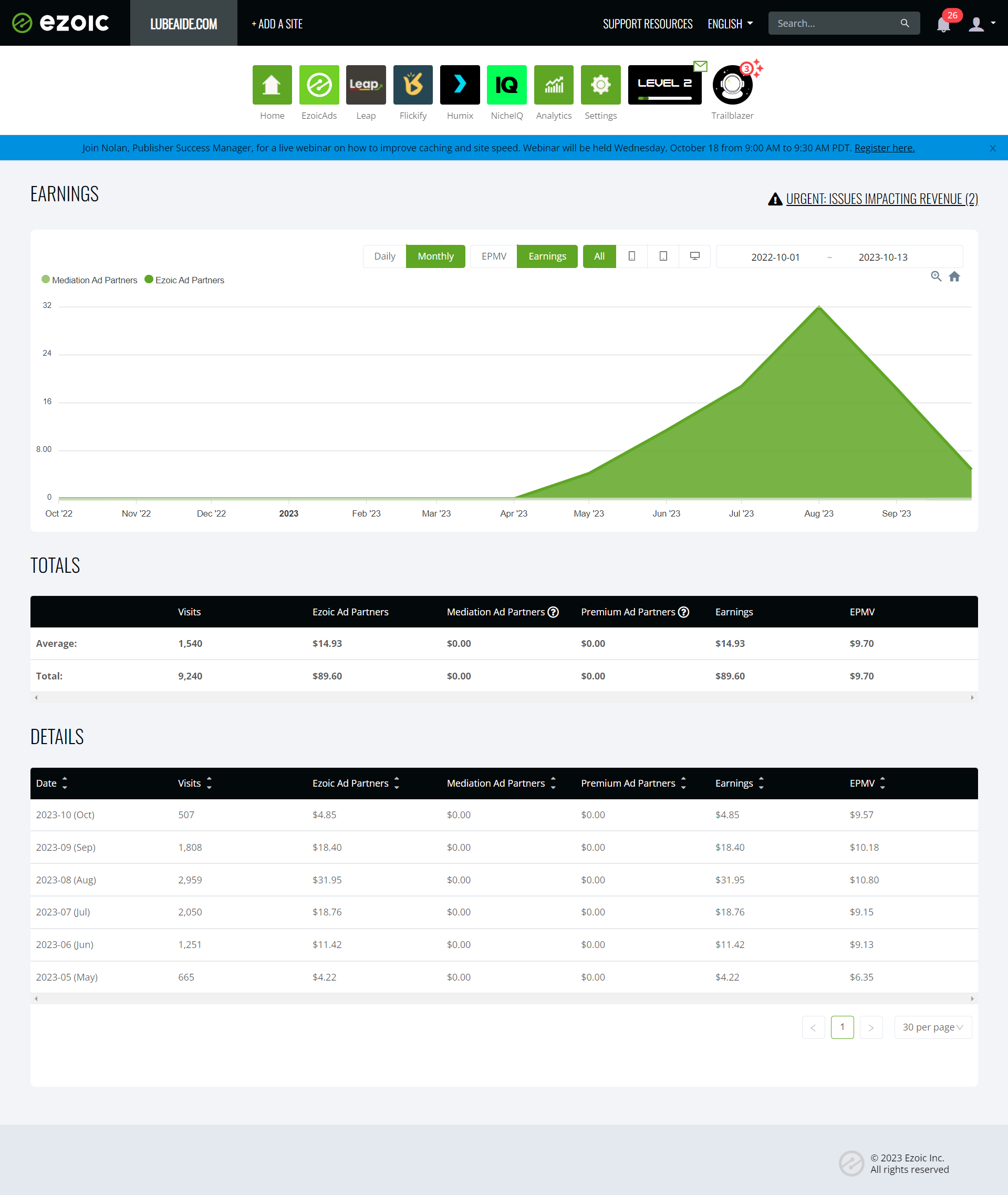The height and width of the screenshot is (1195, 1008).
Task: Select All devices filter
Action: click(x=599, y=256)
